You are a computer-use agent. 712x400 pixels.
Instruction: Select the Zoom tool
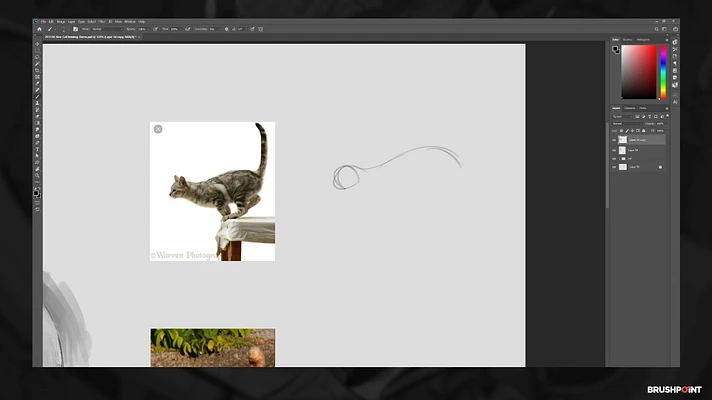pyautogui.click(x=37, y=175)
